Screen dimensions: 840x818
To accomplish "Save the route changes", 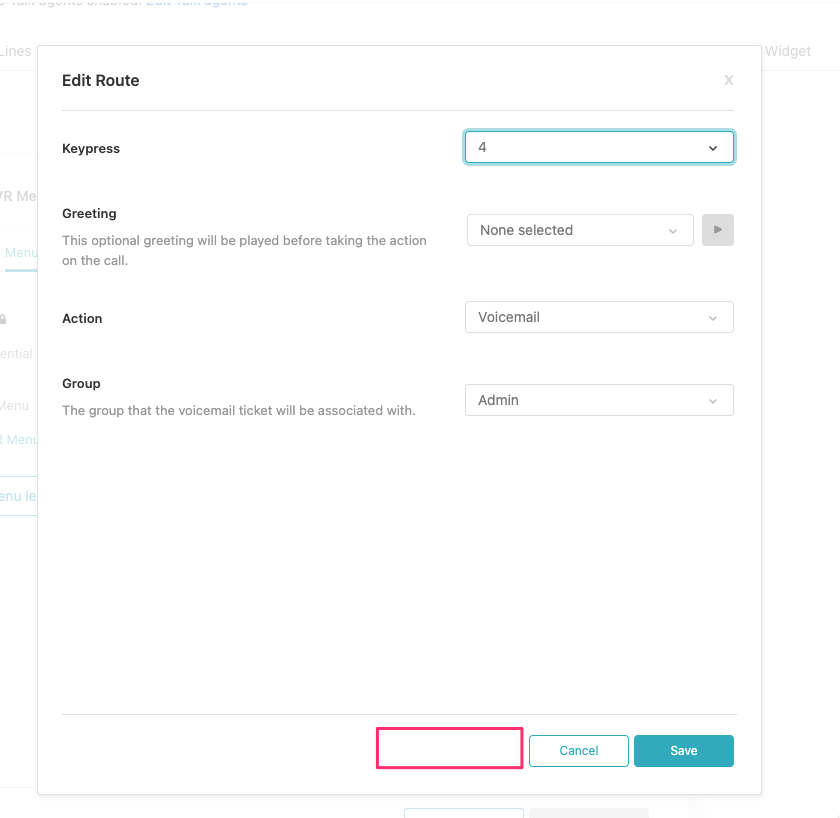I will pyautogui.click(x=683, y=751).
